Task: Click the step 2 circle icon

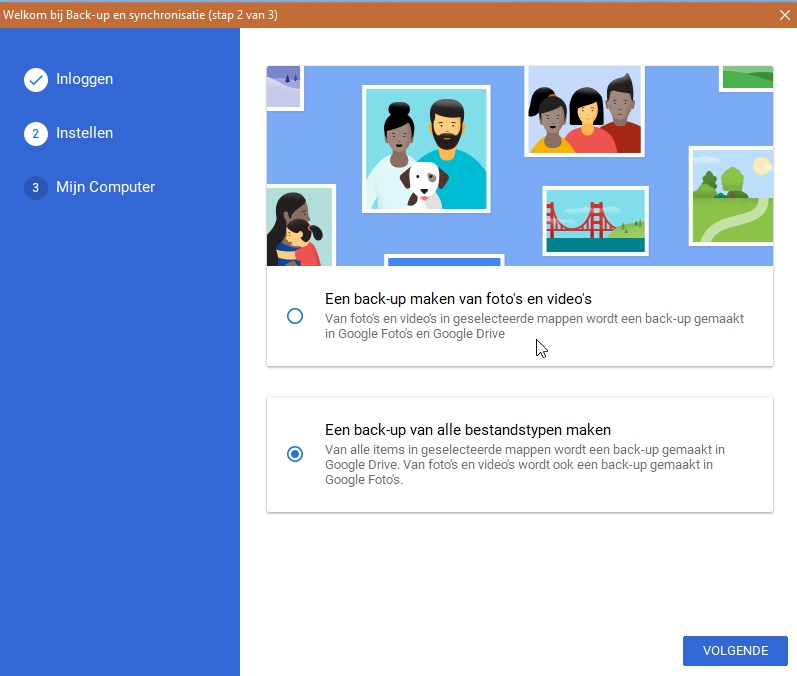Action: pos(36,134)
